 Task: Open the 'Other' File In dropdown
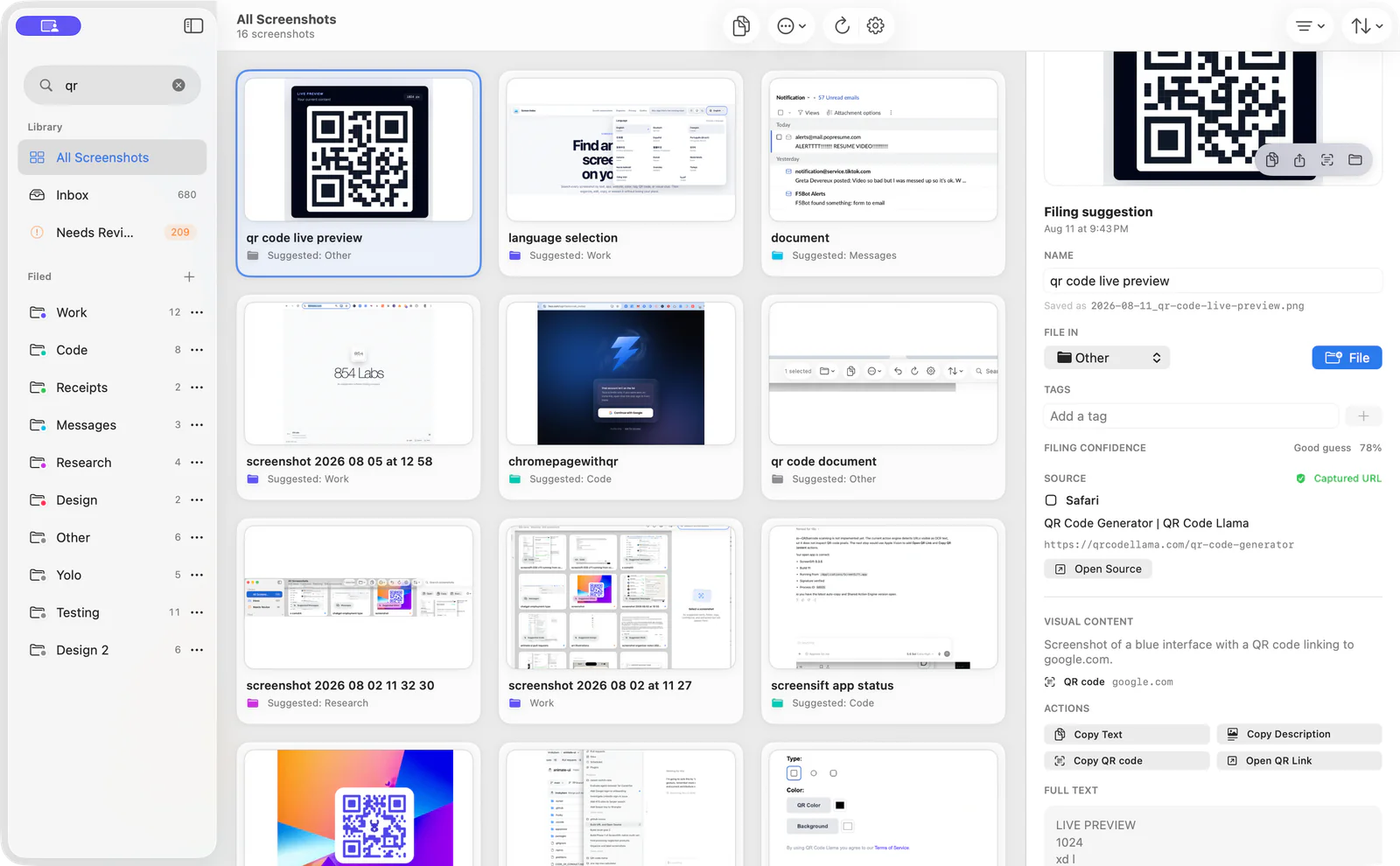click(x=1107, y=358)
